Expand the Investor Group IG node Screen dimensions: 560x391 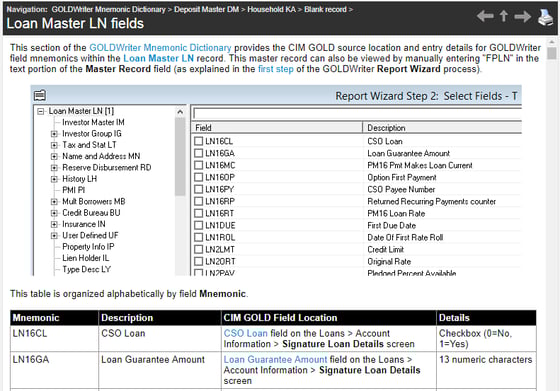(54, 134)
